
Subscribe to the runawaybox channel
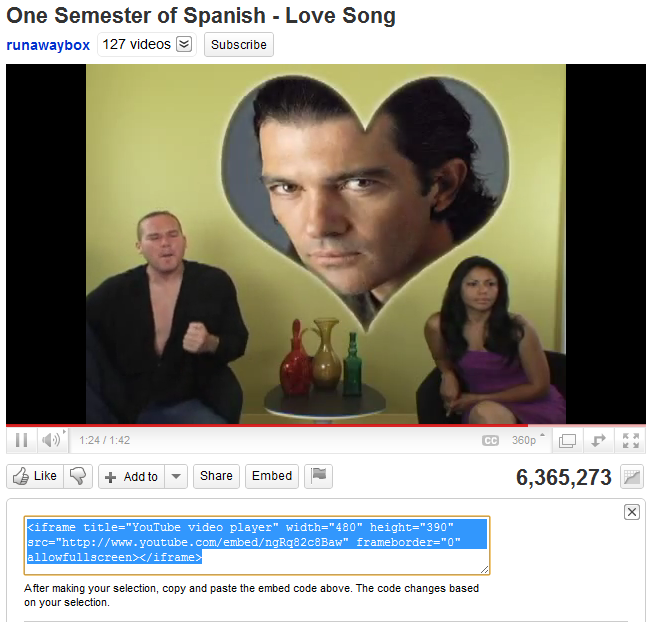coord(239,44)
